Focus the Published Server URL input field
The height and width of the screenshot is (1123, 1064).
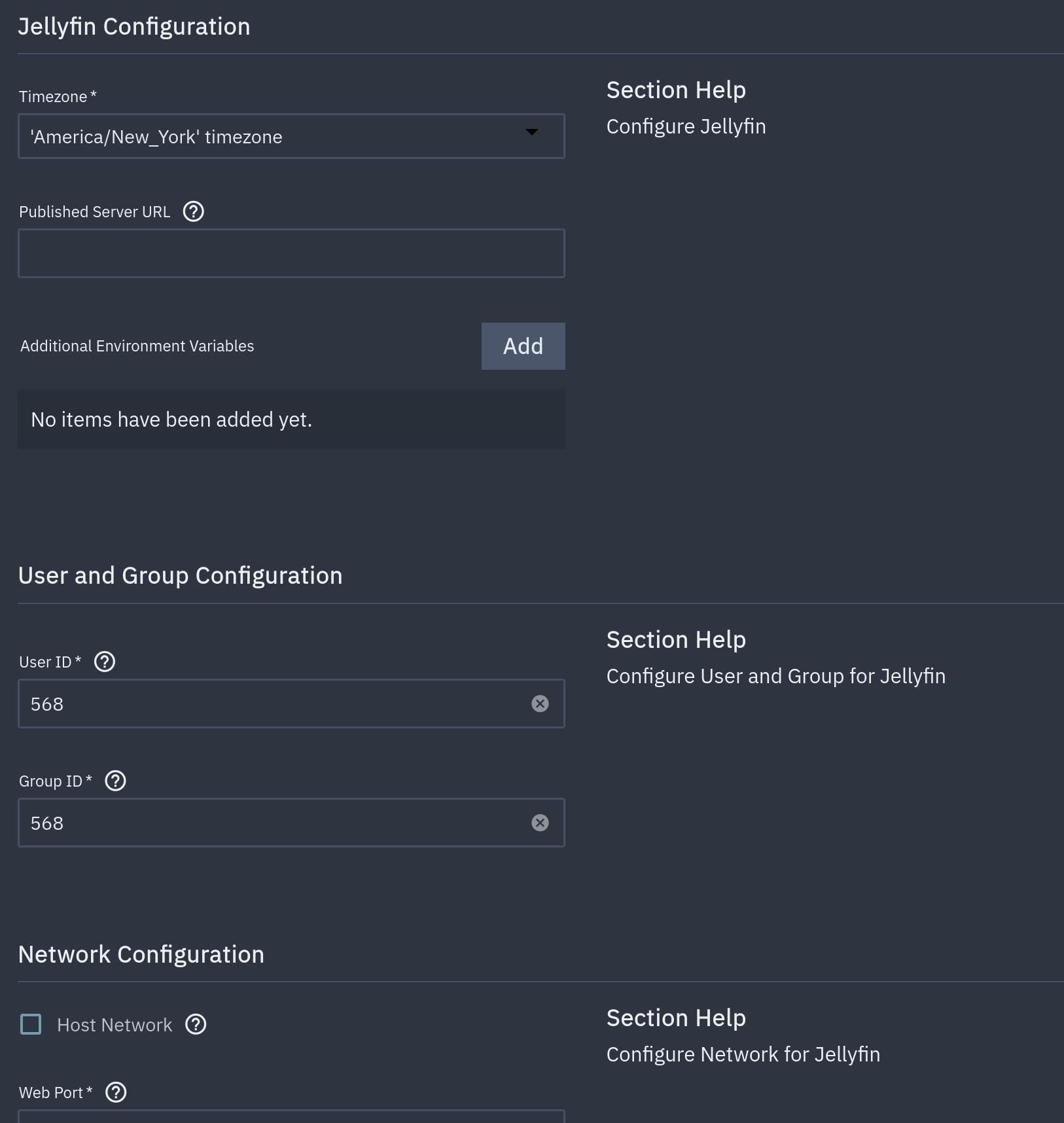coord(291,253)
